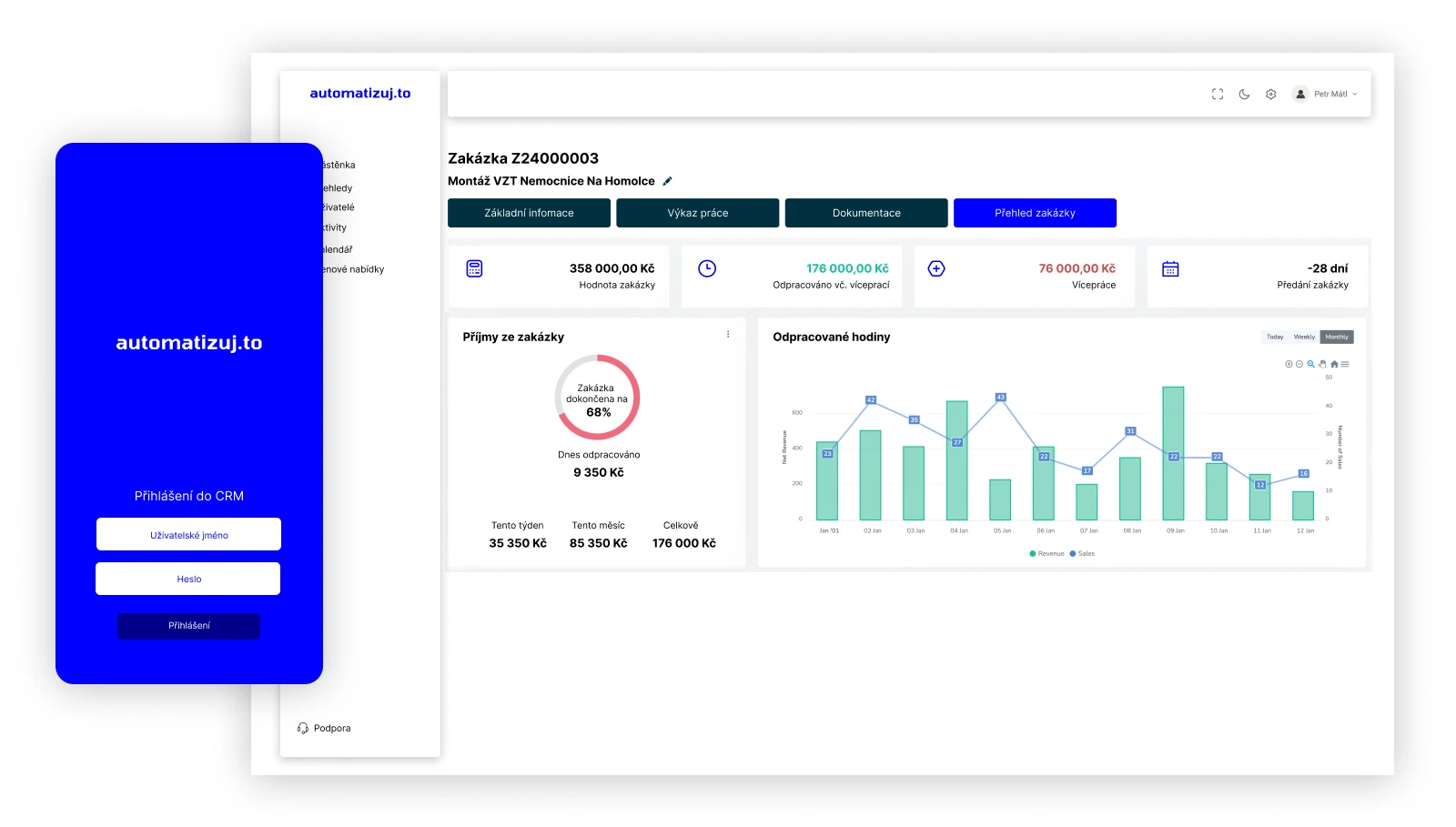Activate the chart selection zoom magnifier
The height and width of the screenshot is (827, 1456).
[x=1311, y=364]
